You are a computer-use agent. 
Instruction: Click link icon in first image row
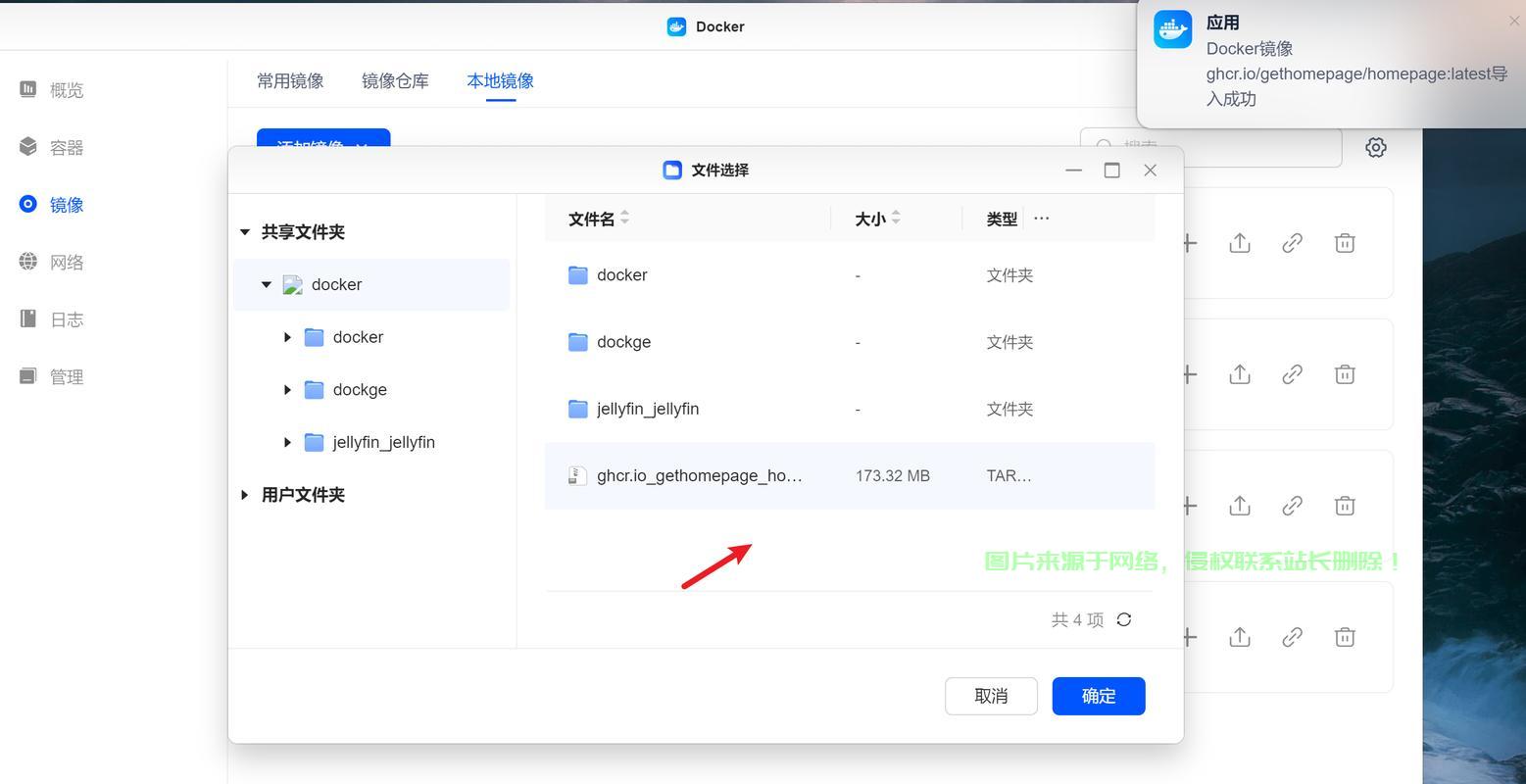[x=1292, y=243]
